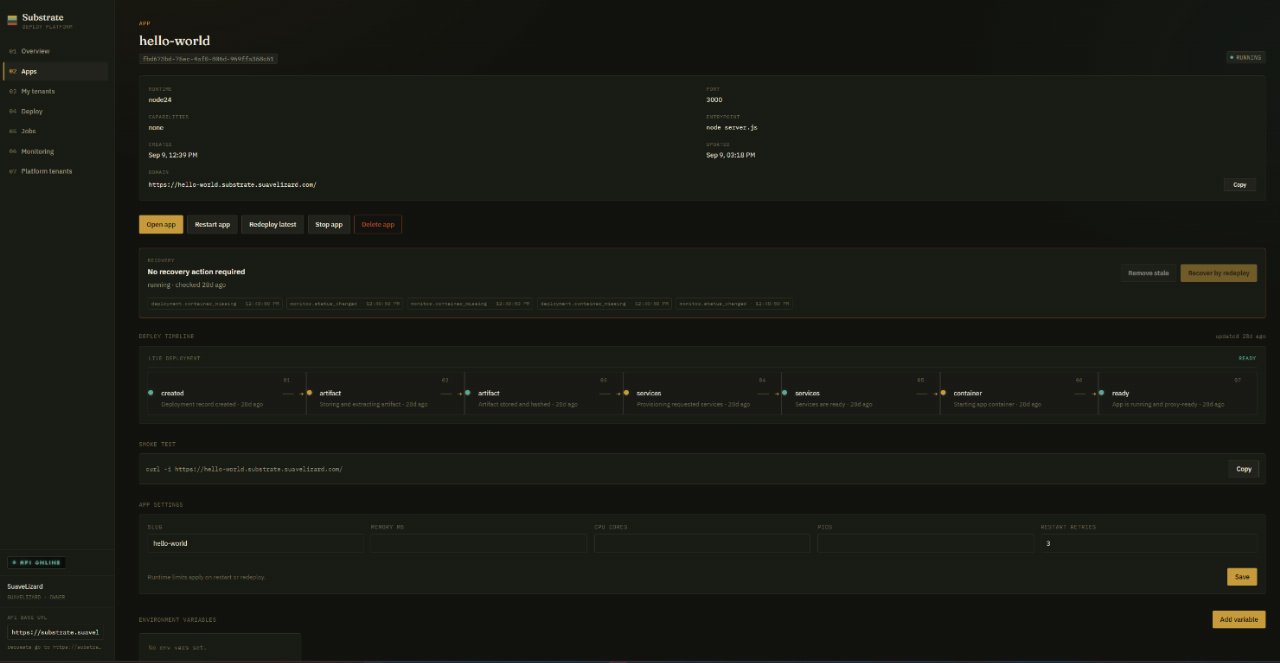This screenshot has width=1280, height=663.
Task: Click Recover by redeploy
Action: tap(1218, 273)
